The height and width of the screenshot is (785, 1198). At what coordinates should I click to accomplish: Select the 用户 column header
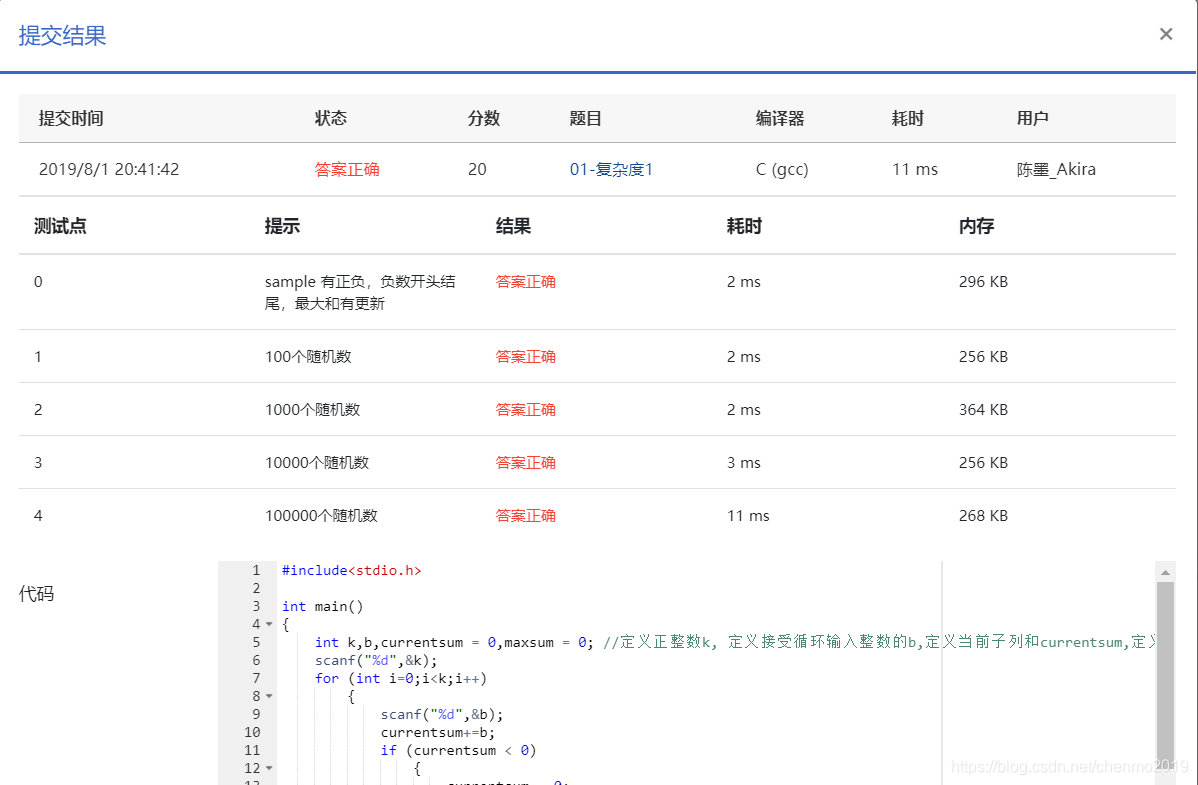[1032, 118]
